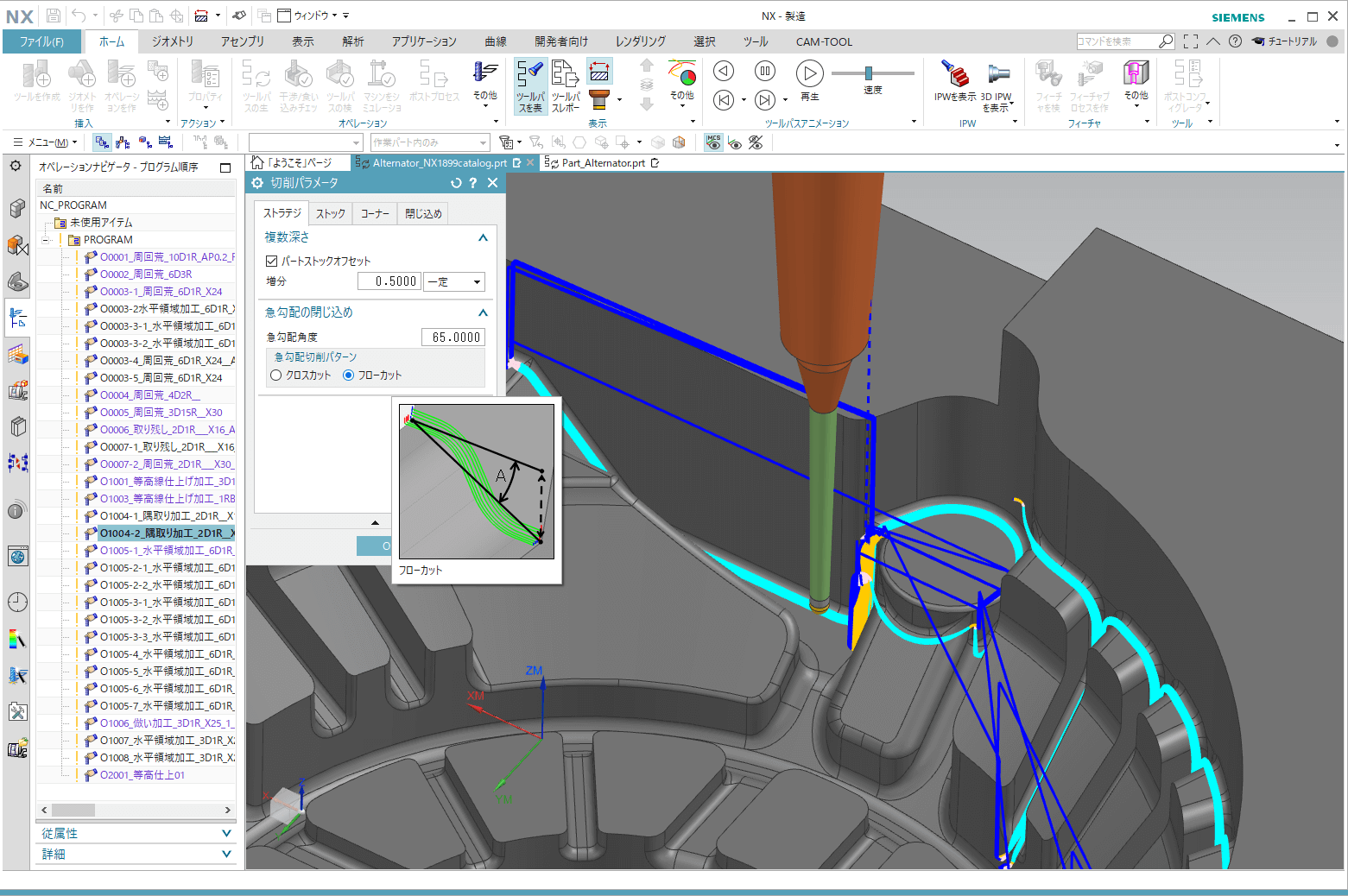Open the チュートリアル link
The image size is (1348, 896).
(x=1284, y=41)
